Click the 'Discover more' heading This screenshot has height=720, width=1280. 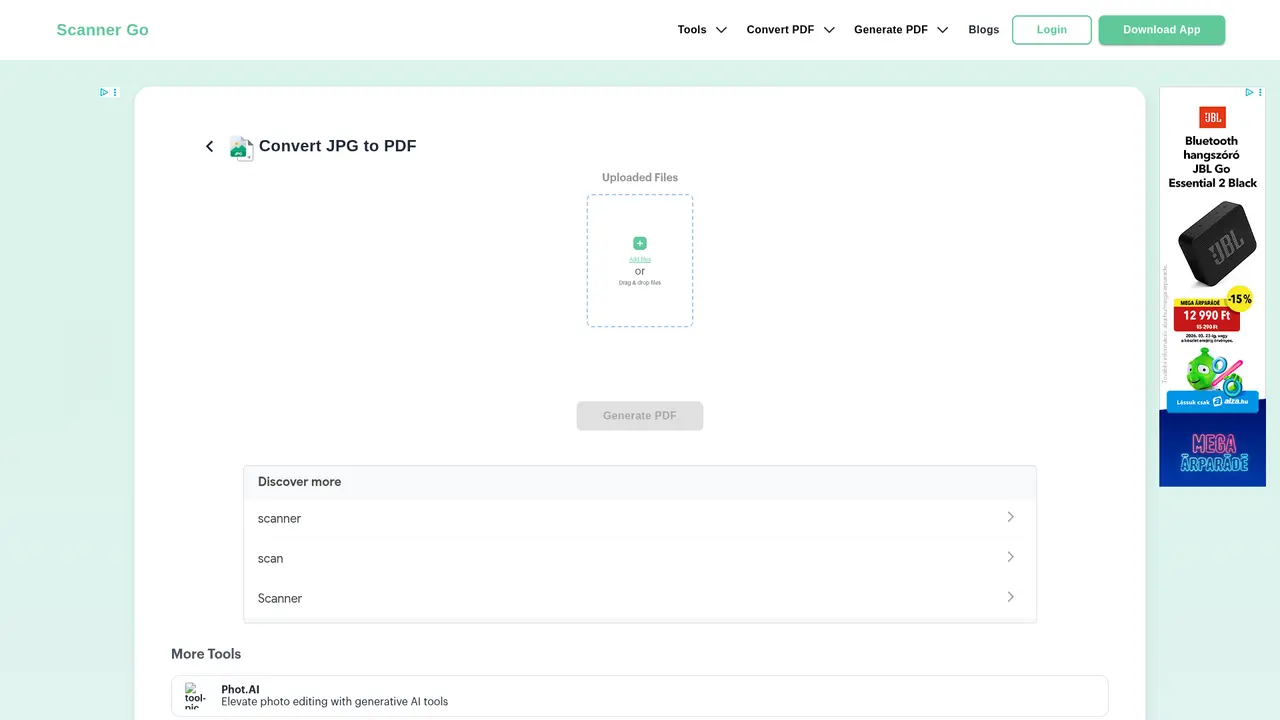point(299,481)
